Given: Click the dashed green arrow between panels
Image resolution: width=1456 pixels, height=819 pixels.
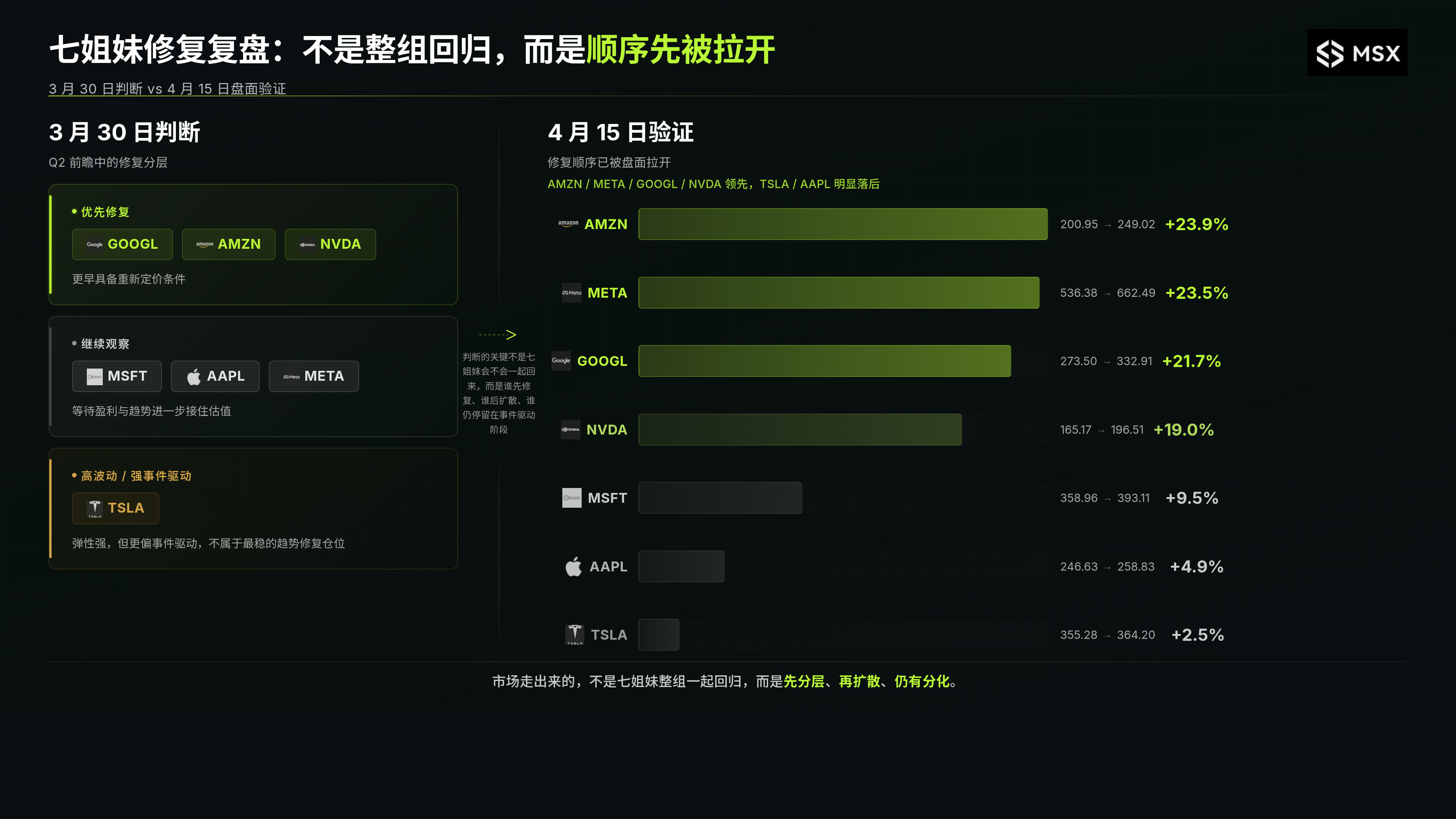Looking at the screenshot, I should [497, 334].
